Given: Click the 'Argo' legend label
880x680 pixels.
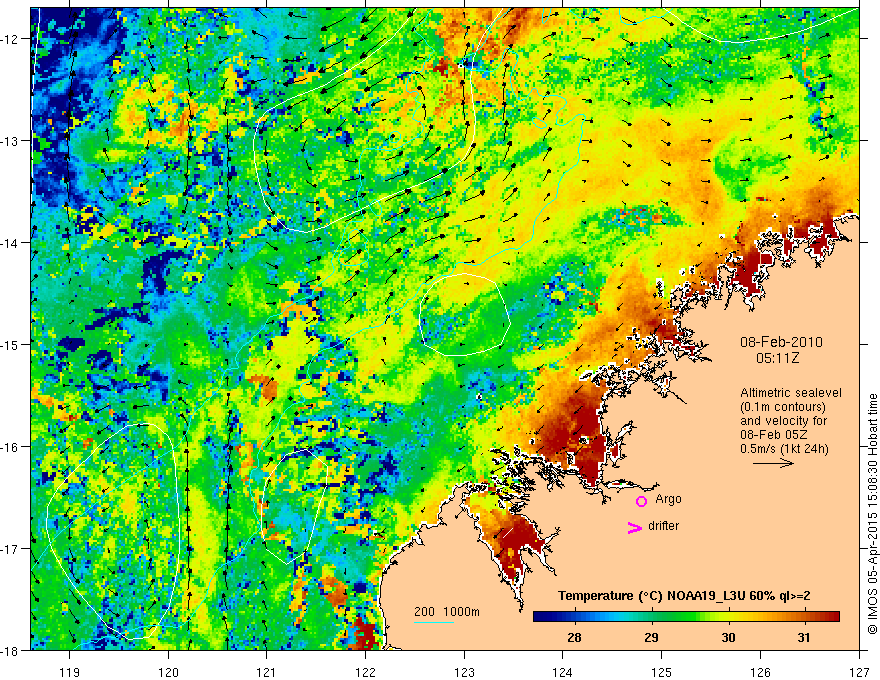Looking at the screenshot, I should [x=668, y=499].
